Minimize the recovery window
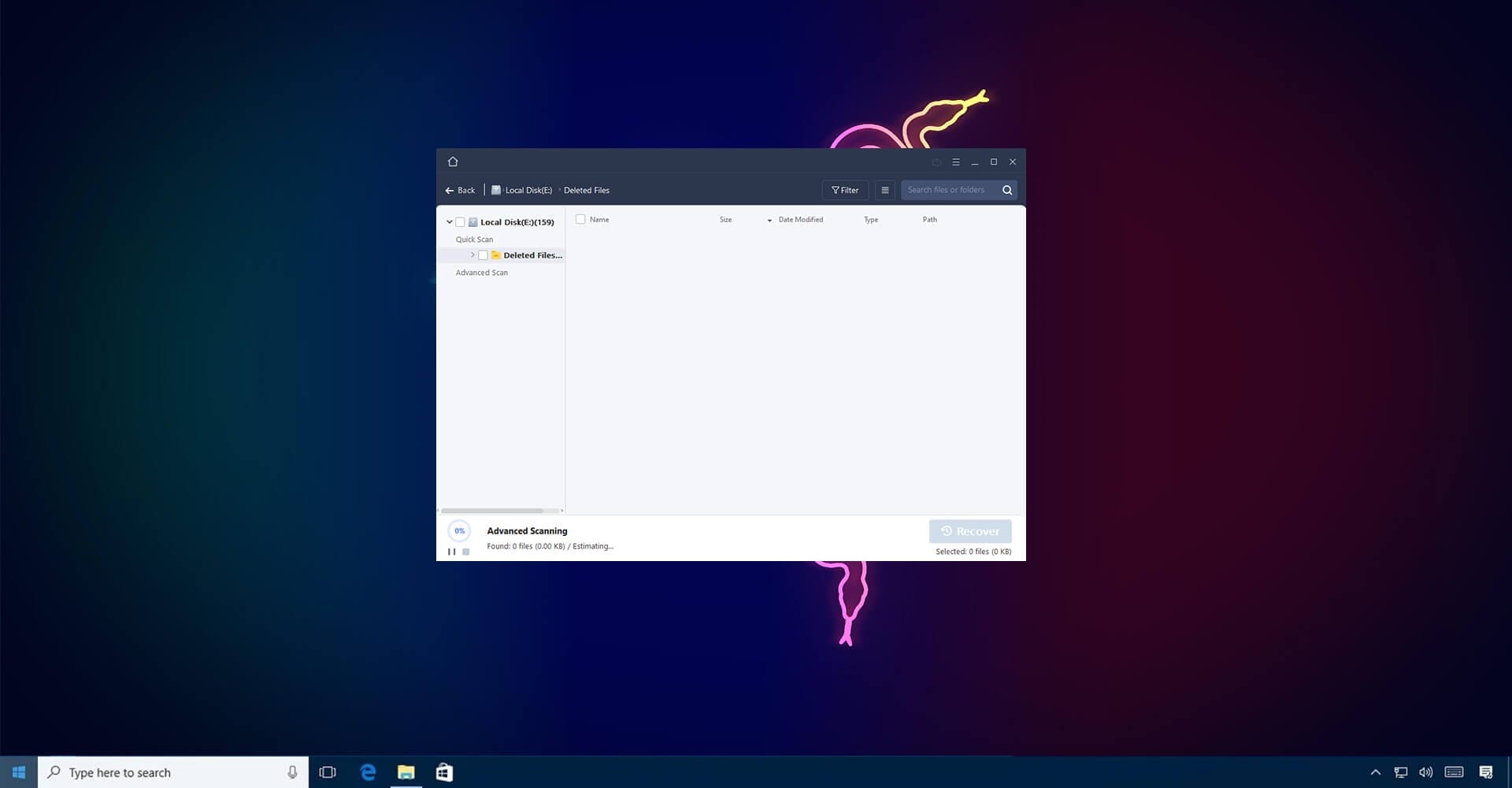The image size is (1512, 788). 975,162
